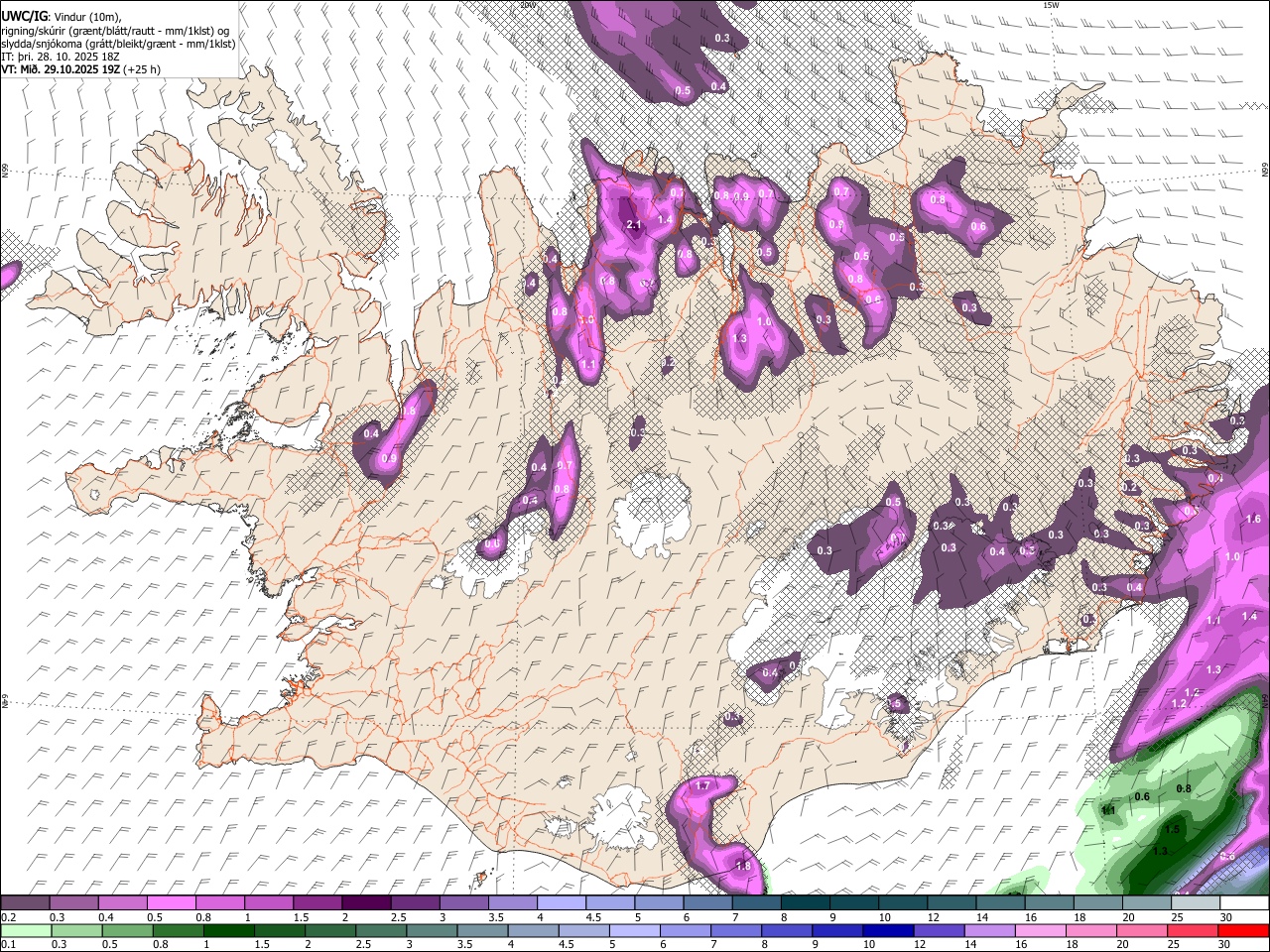The height and width of the screenshot is (952, 1270).
Task: Click the '1.7' precipitation value near south coast
Action: click(702, 785)
